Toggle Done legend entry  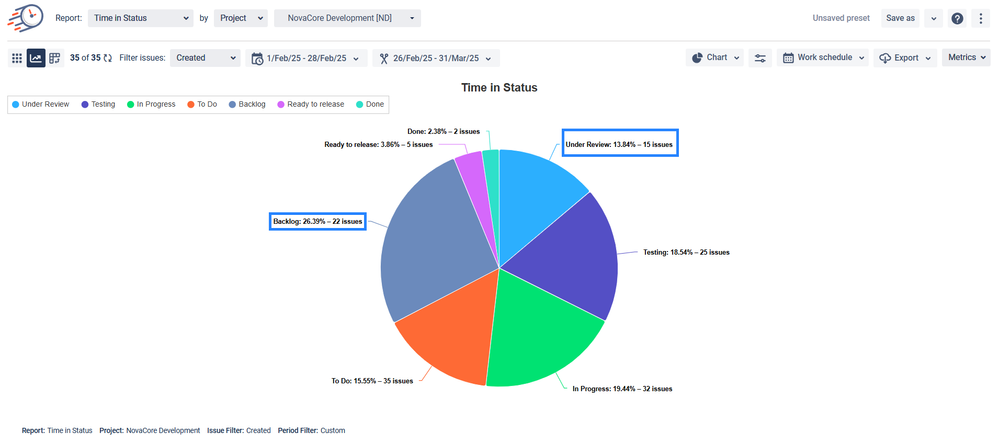tap(370, 105)
